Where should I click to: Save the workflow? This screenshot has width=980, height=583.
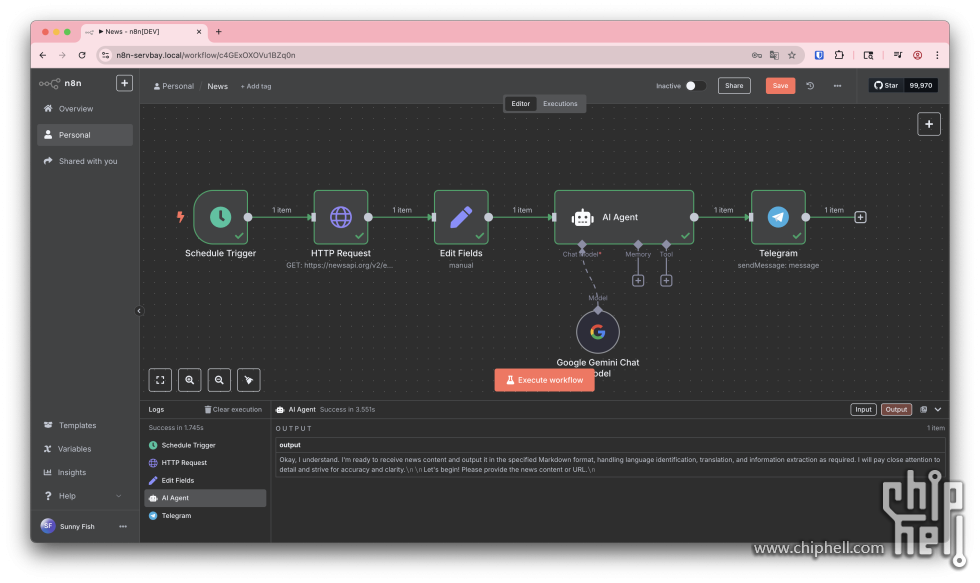780,86
